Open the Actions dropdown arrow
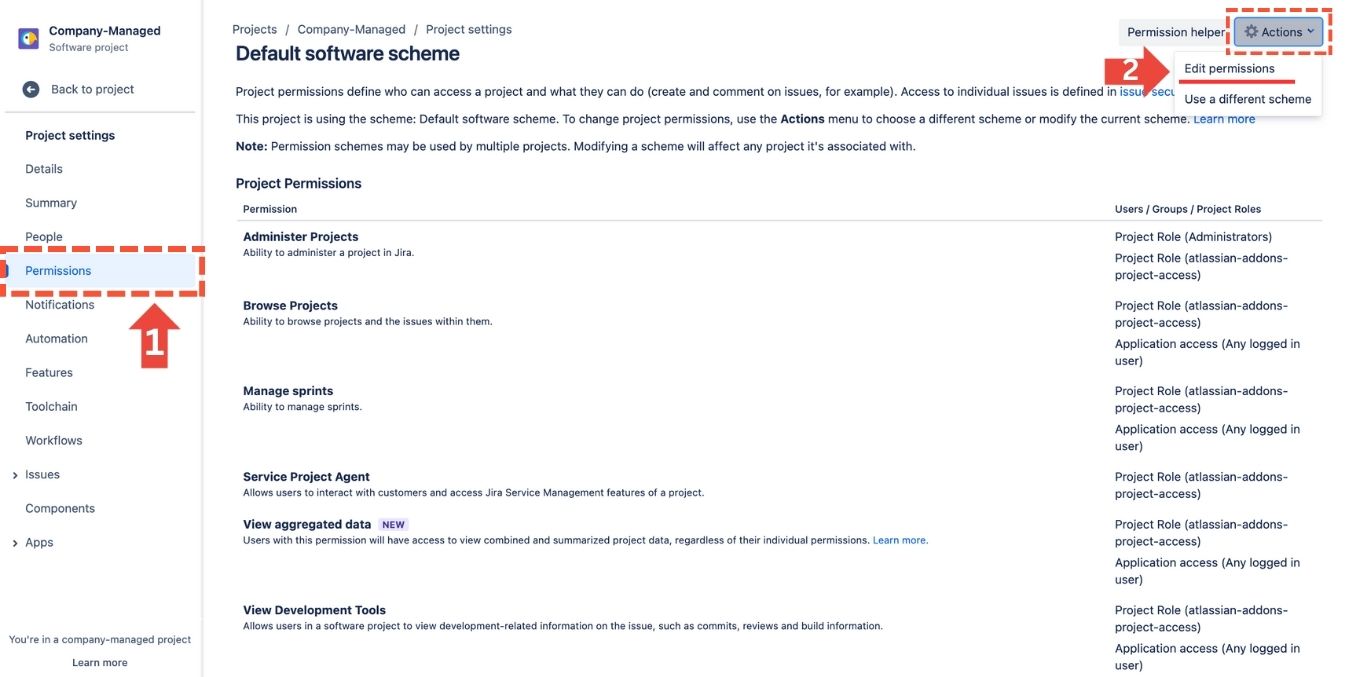Viewport: 1356px width, 677px height. [1311, 32]
